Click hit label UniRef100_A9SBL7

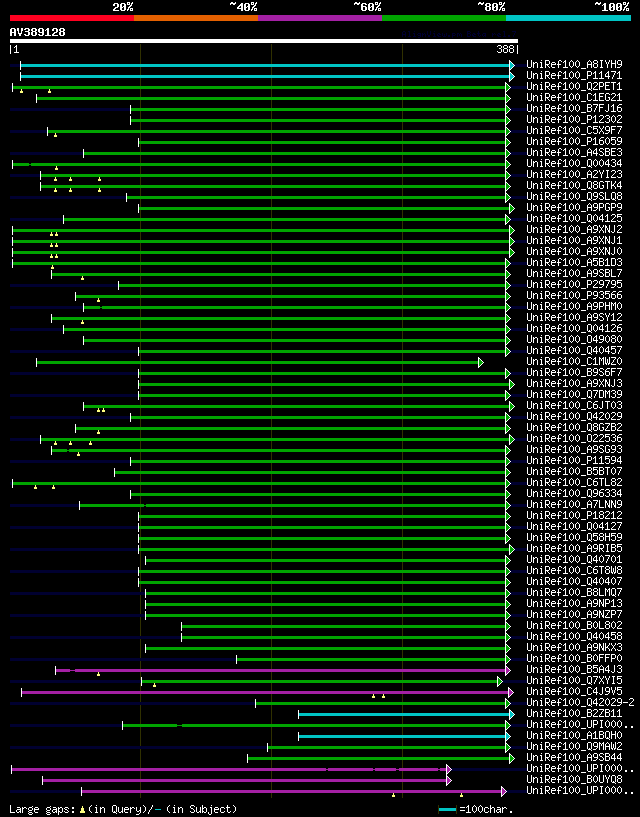[574, 273]
